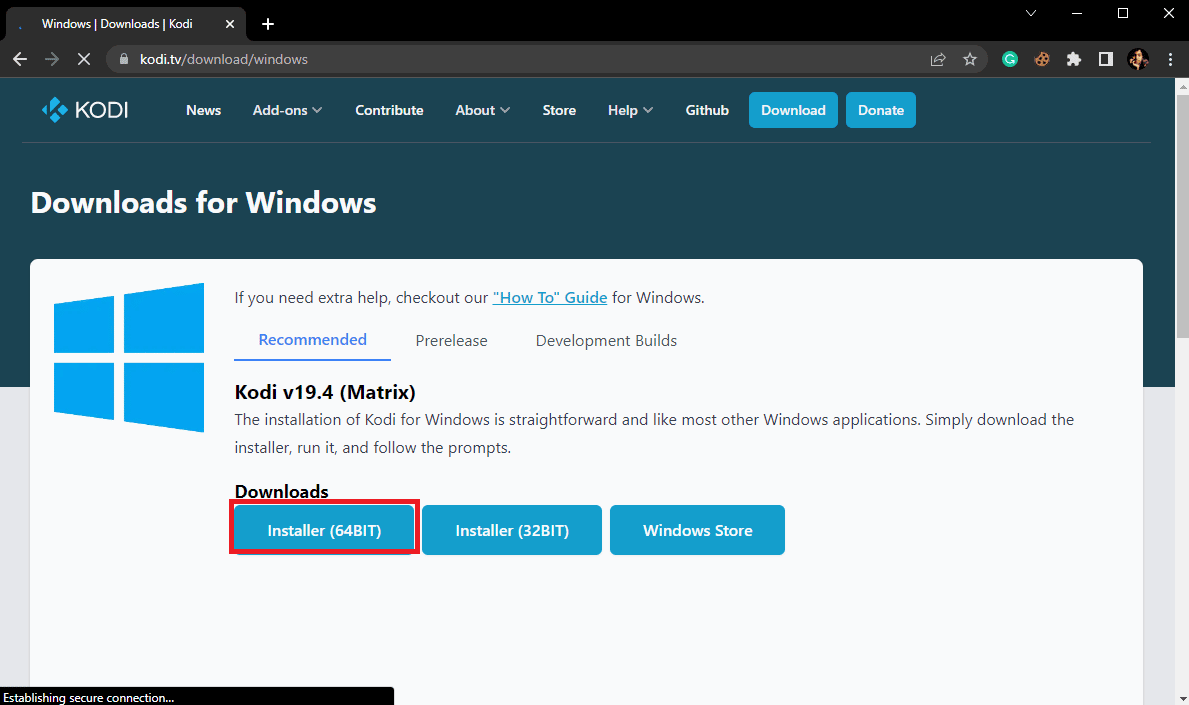Click the page vertical scrollbar thumb

tap(1182, 216)
